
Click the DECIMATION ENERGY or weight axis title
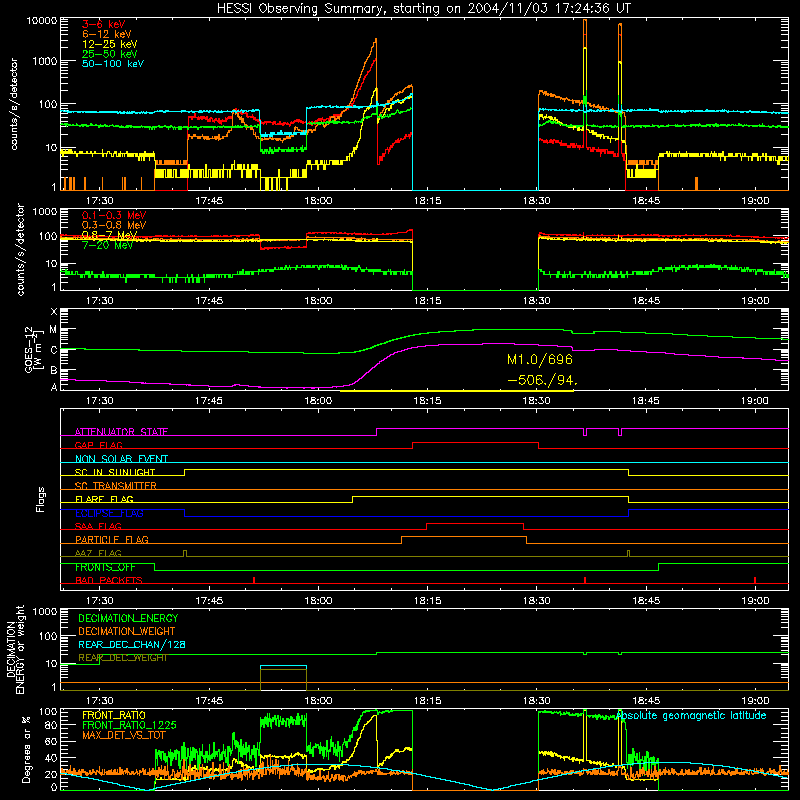15,649
